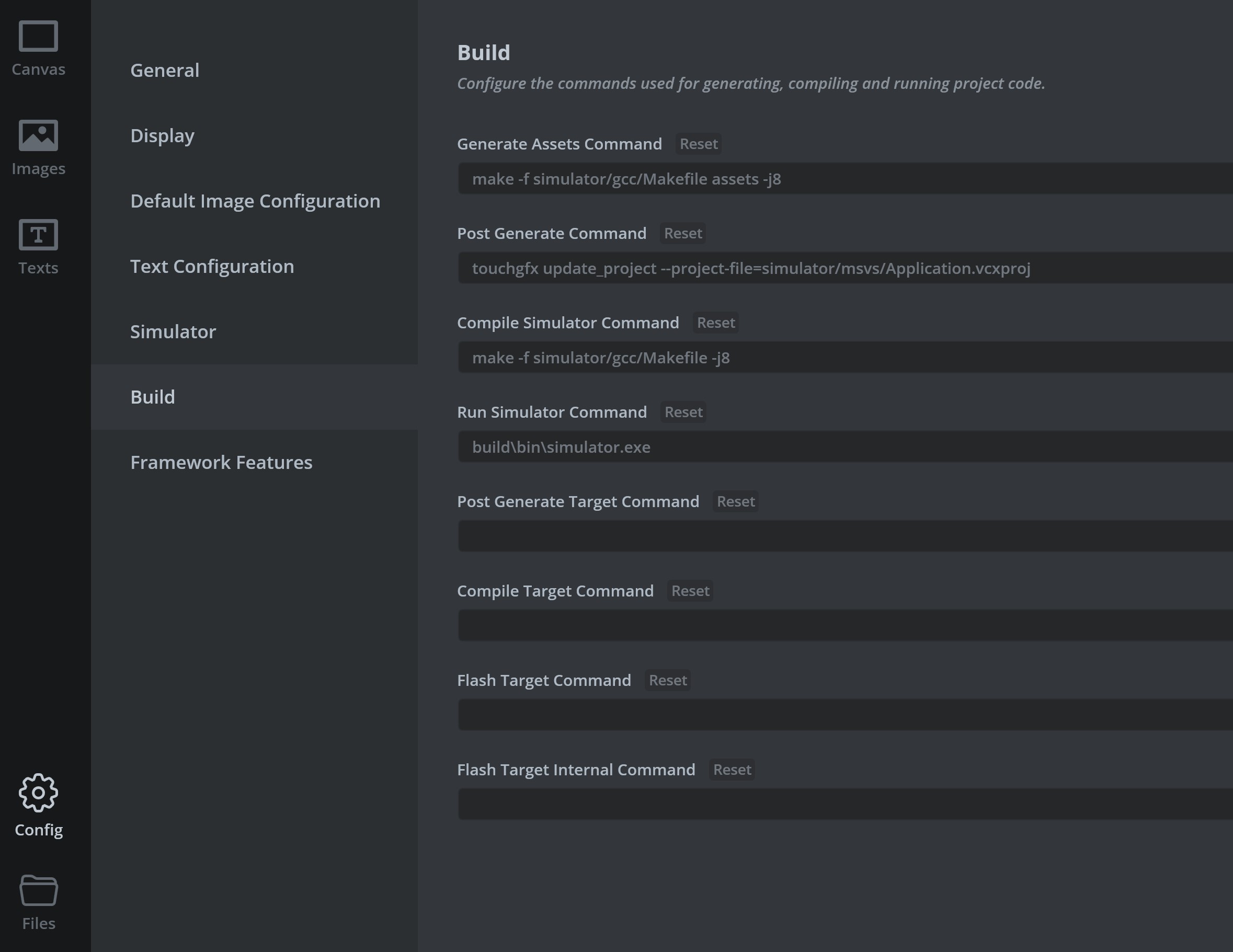The height and width of the screenshot is (952, 1233).
Task: Switch to the Display settings tab
Action: tap(162, 136)
